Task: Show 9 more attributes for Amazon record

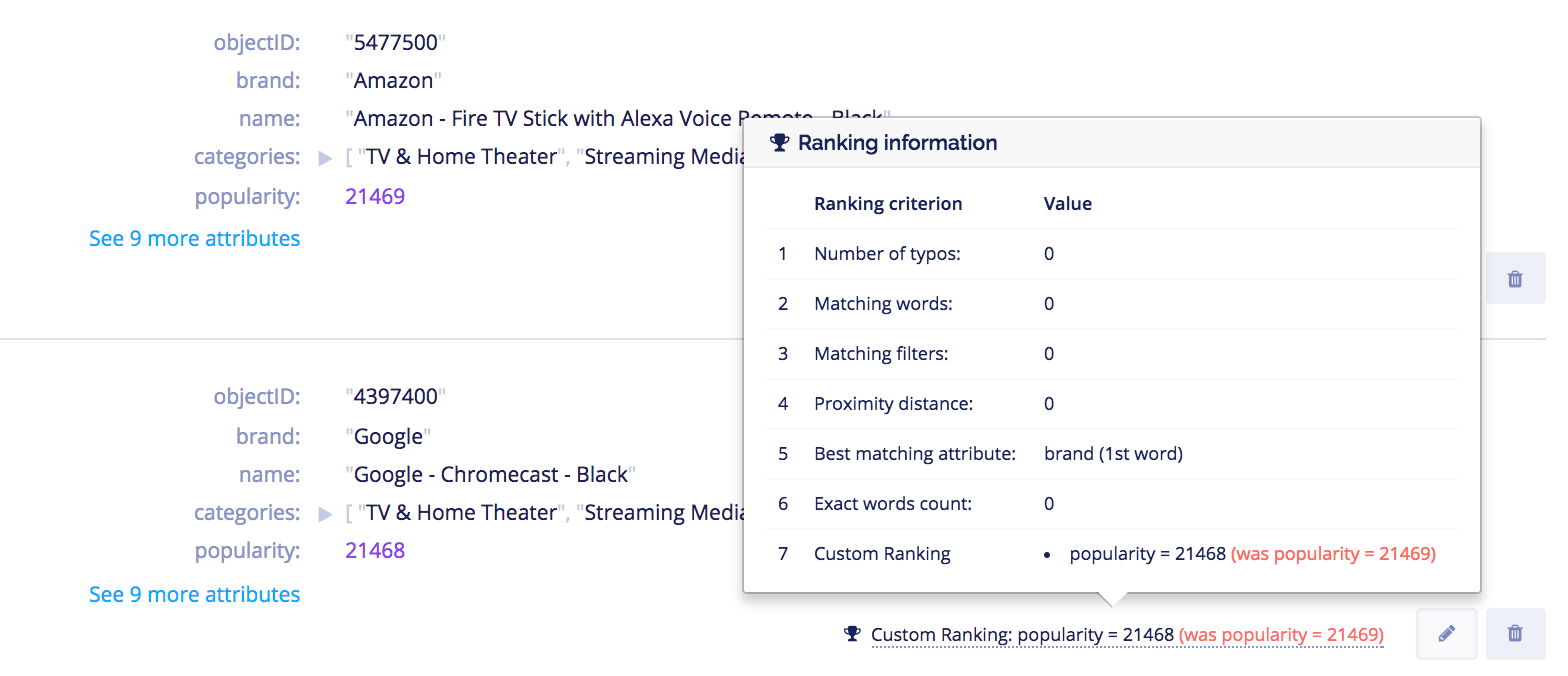Action: pyautogui.click(x=194, y=238)
